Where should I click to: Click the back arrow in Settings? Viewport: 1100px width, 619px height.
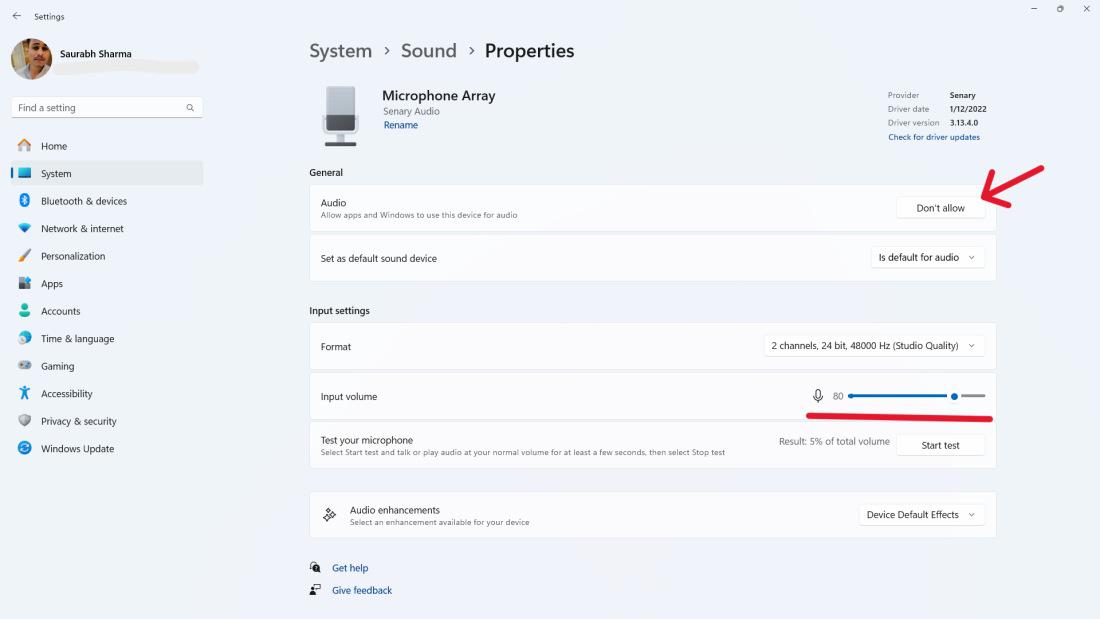17,17
